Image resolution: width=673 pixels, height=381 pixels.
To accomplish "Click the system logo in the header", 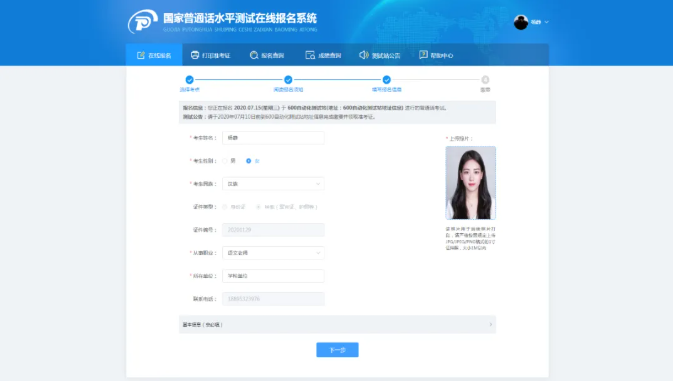I will click(x=142, y=21).
